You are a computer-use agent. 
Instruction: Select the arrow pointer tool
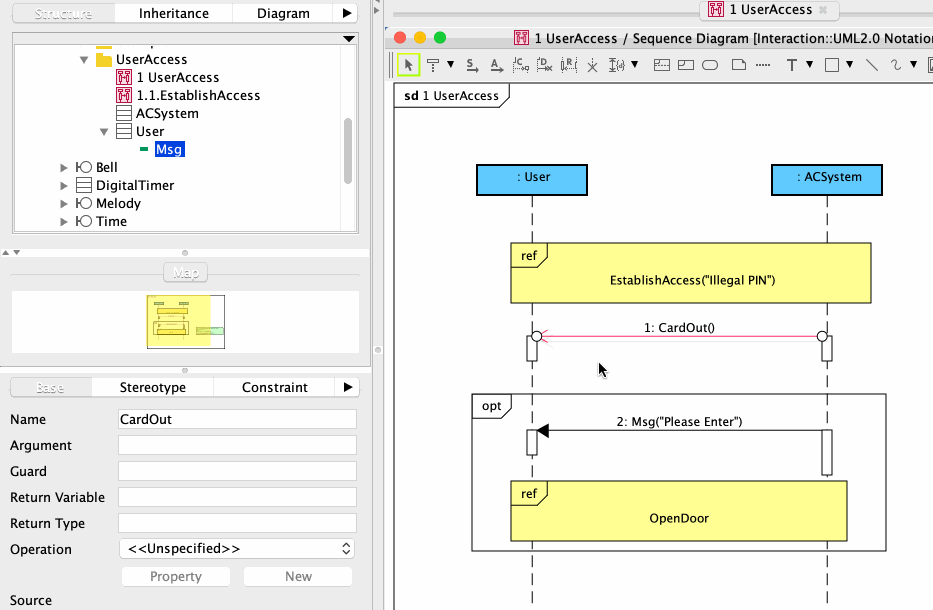pos(408,65)
